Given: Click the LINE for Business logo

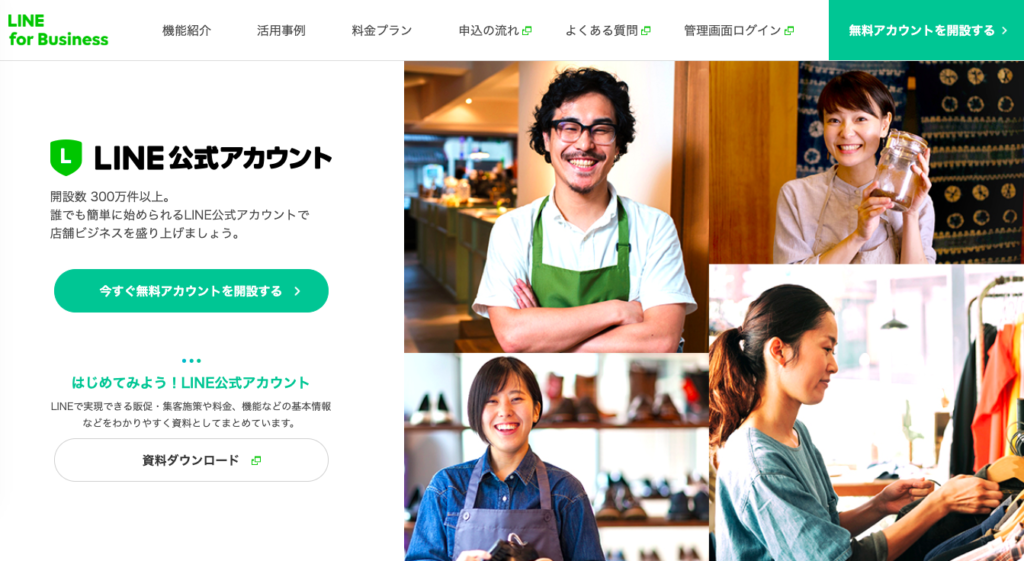Looking at the screenshot, I should [x=58, y=30].
